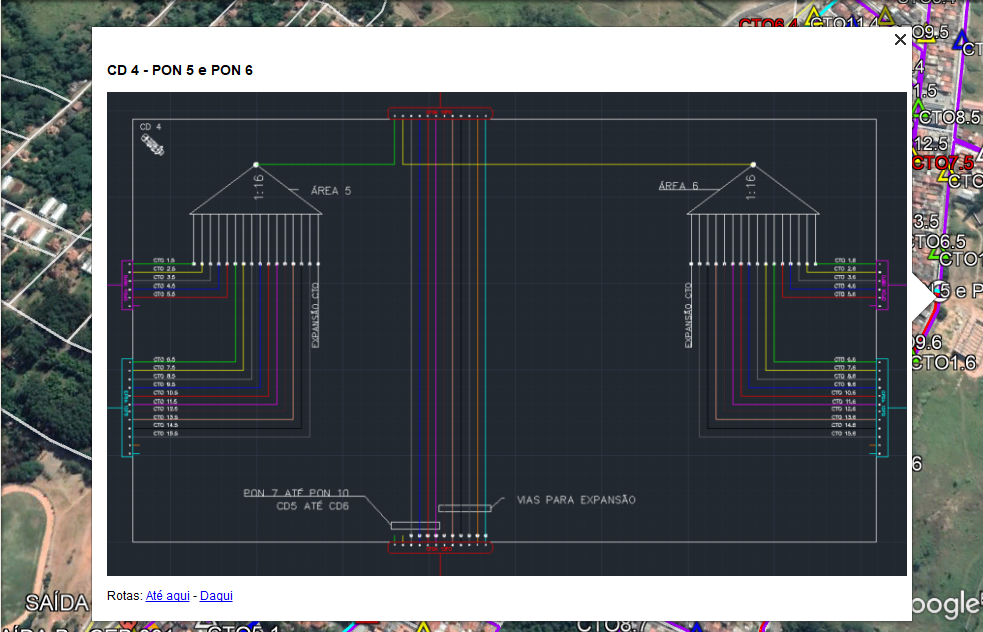Click the circular CD placemark at balloon pointer
The image size is (983, 632).
pos(938,291)
